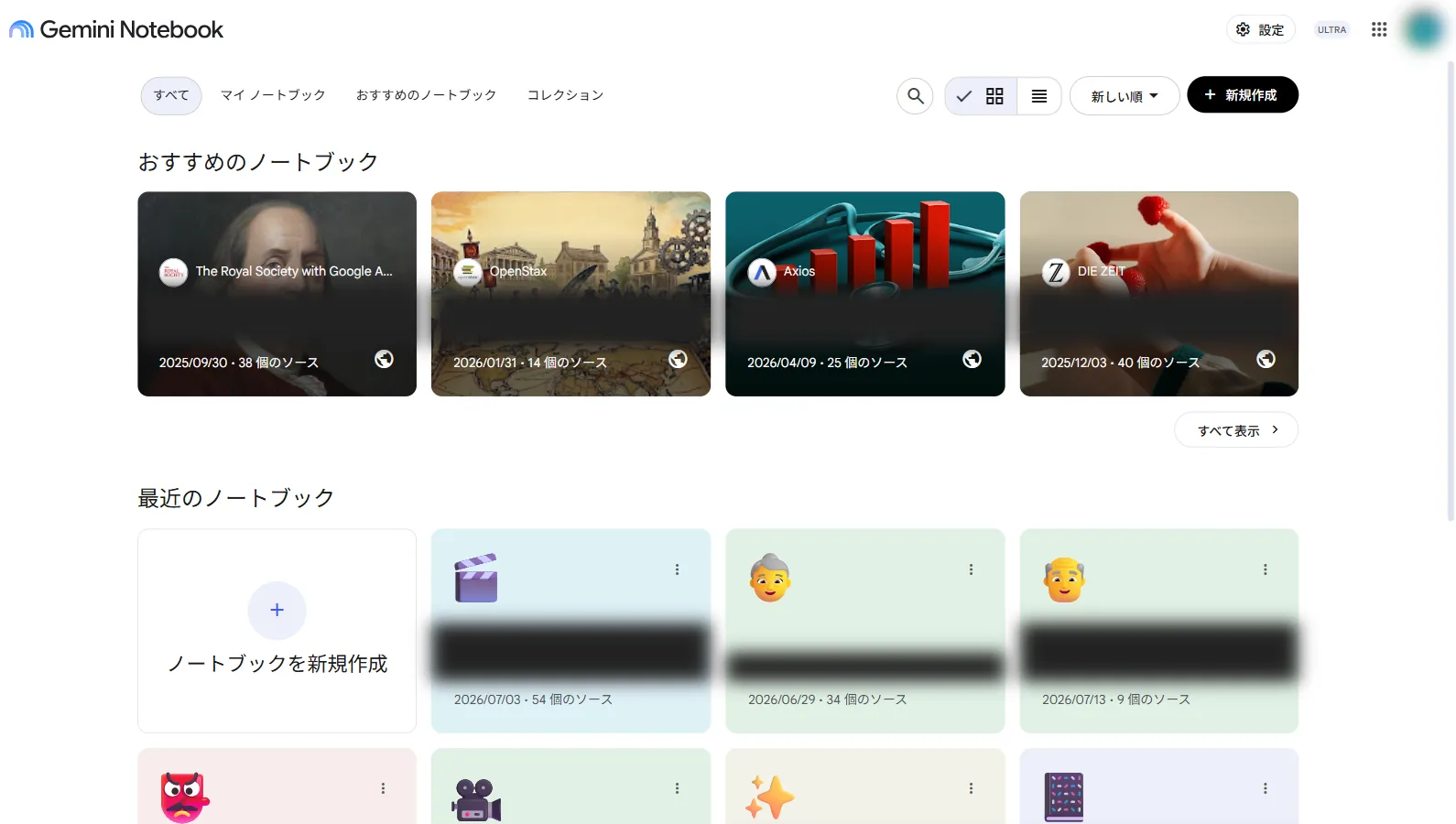Select the すべて filter tab
Image resolution: width=1456 pixels, height=824 pixels.
pos(171,95)
